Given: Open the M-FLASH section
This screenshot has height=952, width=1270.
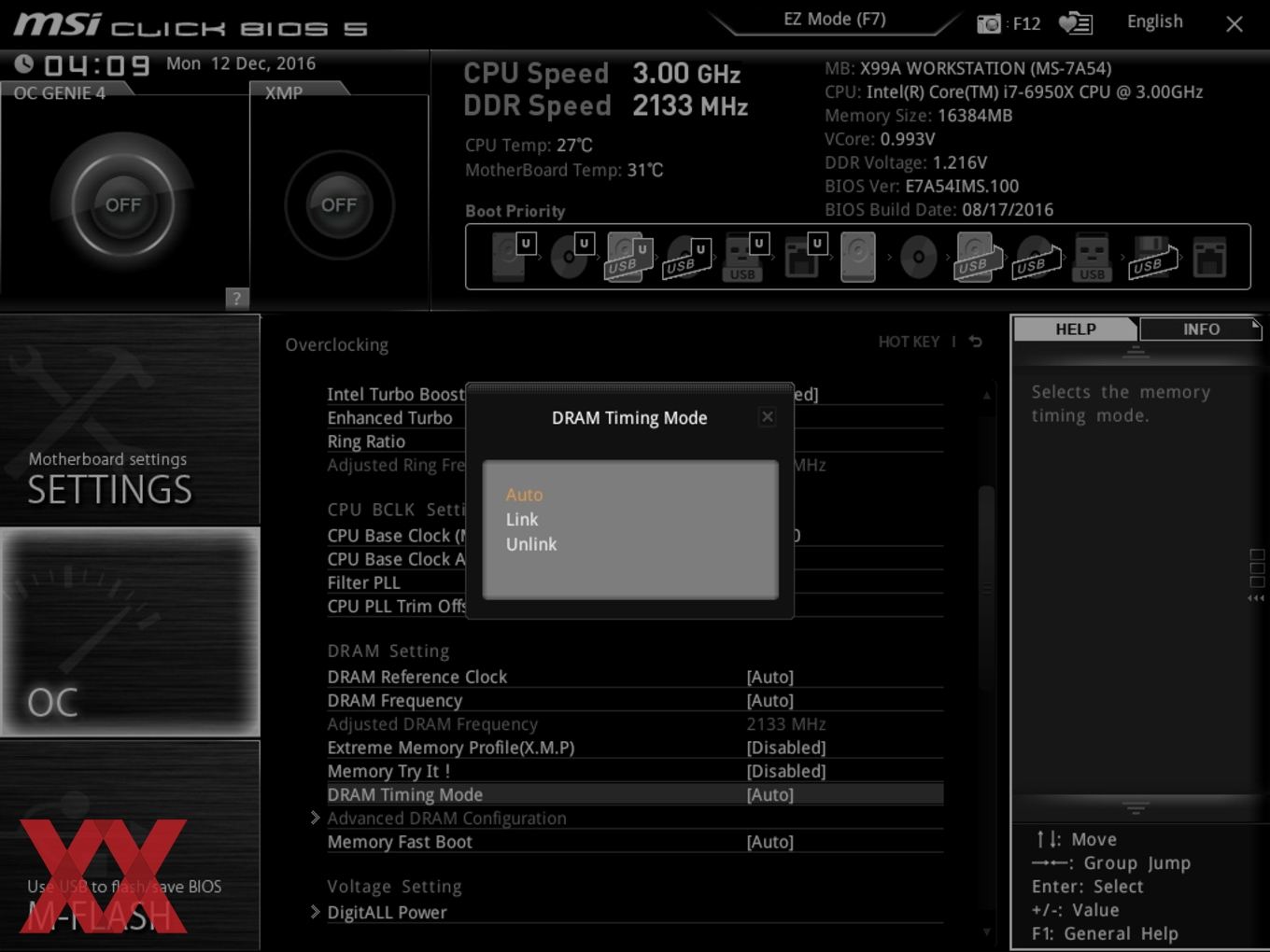Looking at the screenshot, I should 130,846.
